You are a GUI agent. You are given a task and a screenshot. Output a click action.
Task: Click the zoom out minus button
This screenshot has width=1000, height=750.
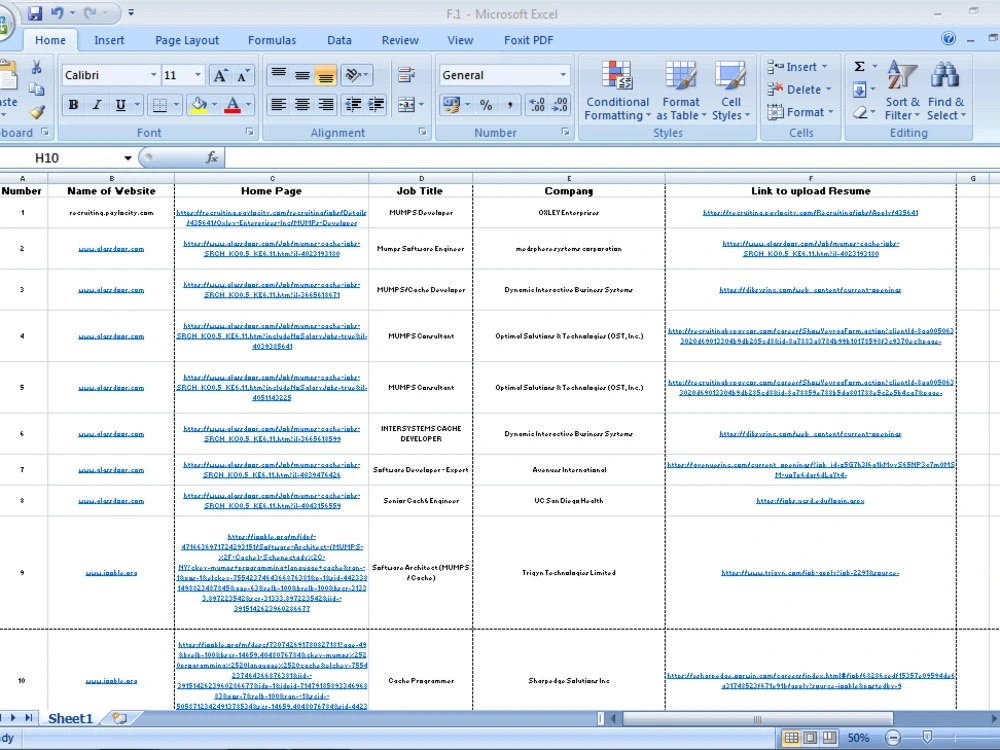pos(893,738)
